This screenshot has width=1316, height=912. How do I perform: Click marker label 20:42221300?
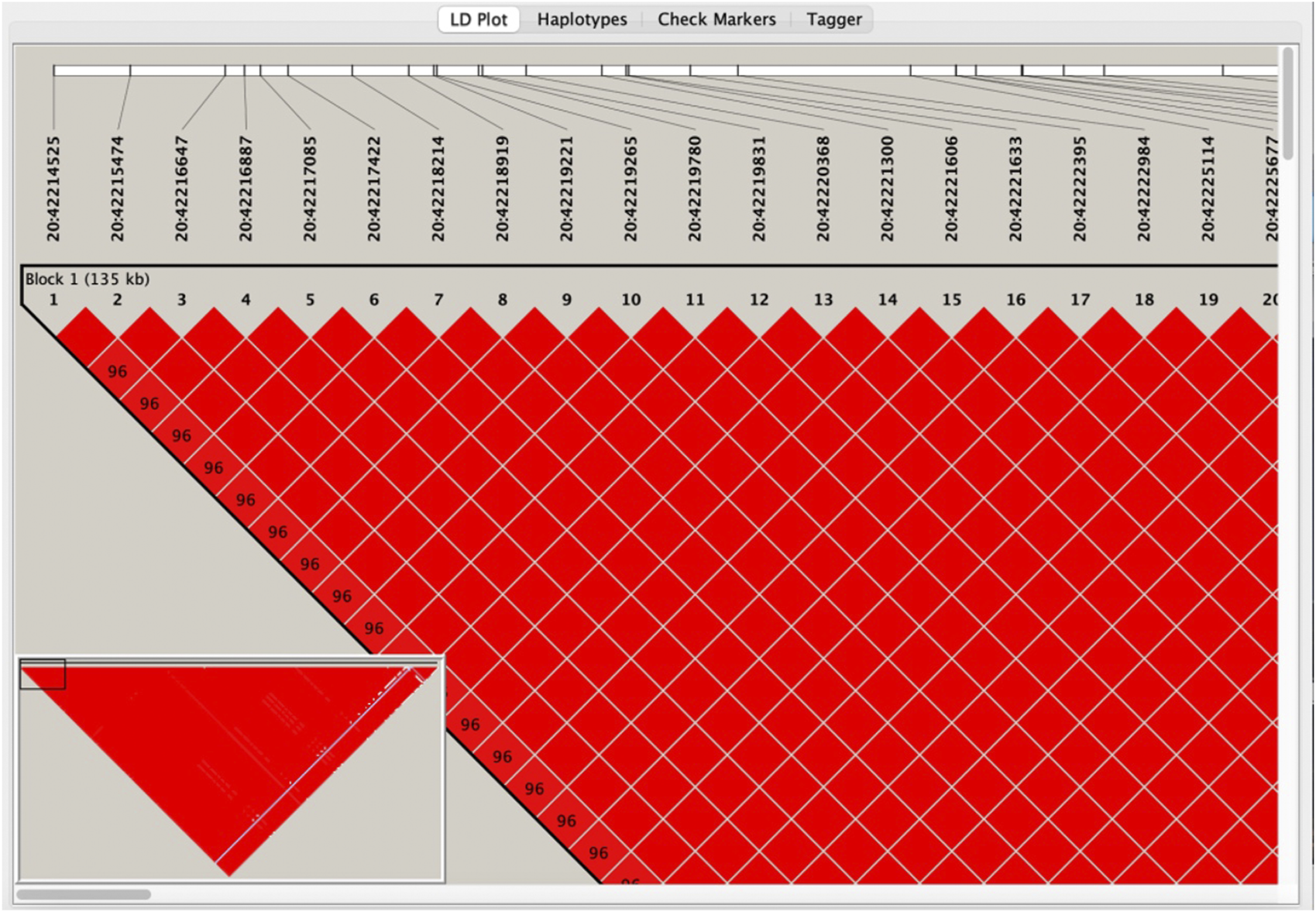(x=888, y=188)
